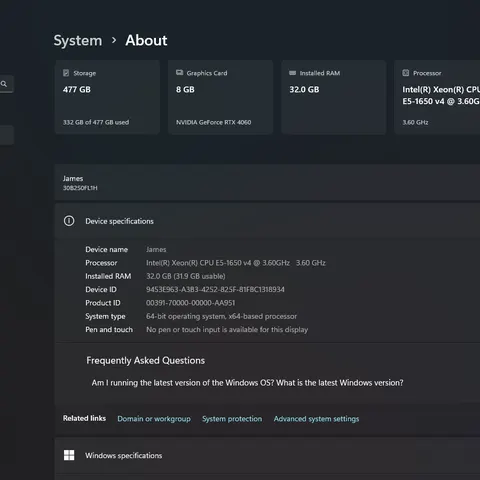The height and width of the screenshot is (480, 480).
Task: Go back to System breadcrumb
Action: [78, 41]
